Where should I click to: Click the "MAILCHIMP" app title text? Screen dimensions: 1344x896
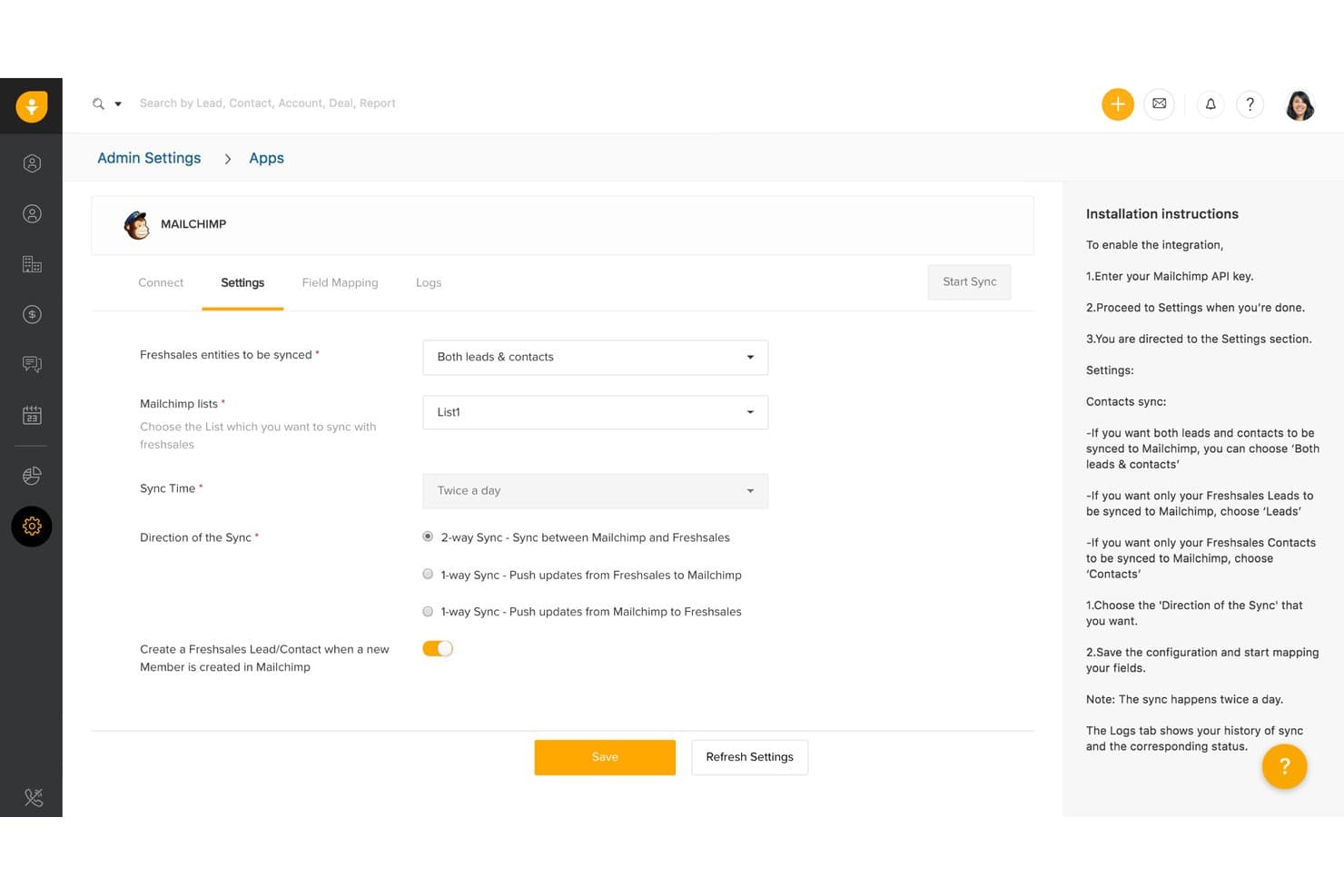193,224
